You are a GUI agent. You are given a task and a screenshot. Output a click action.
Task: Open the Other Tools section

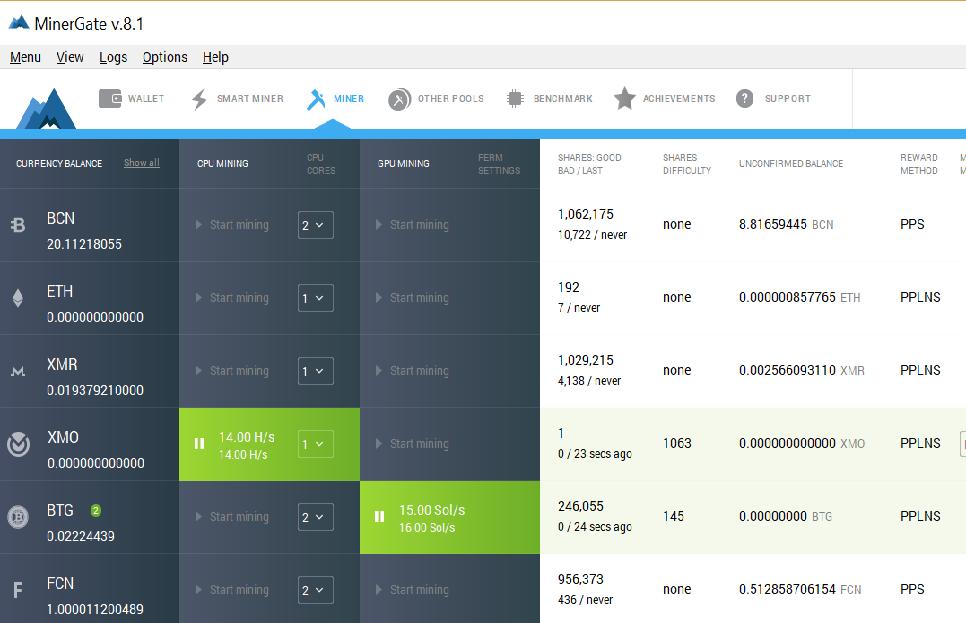pyautogui.click(x=436, y=99)
